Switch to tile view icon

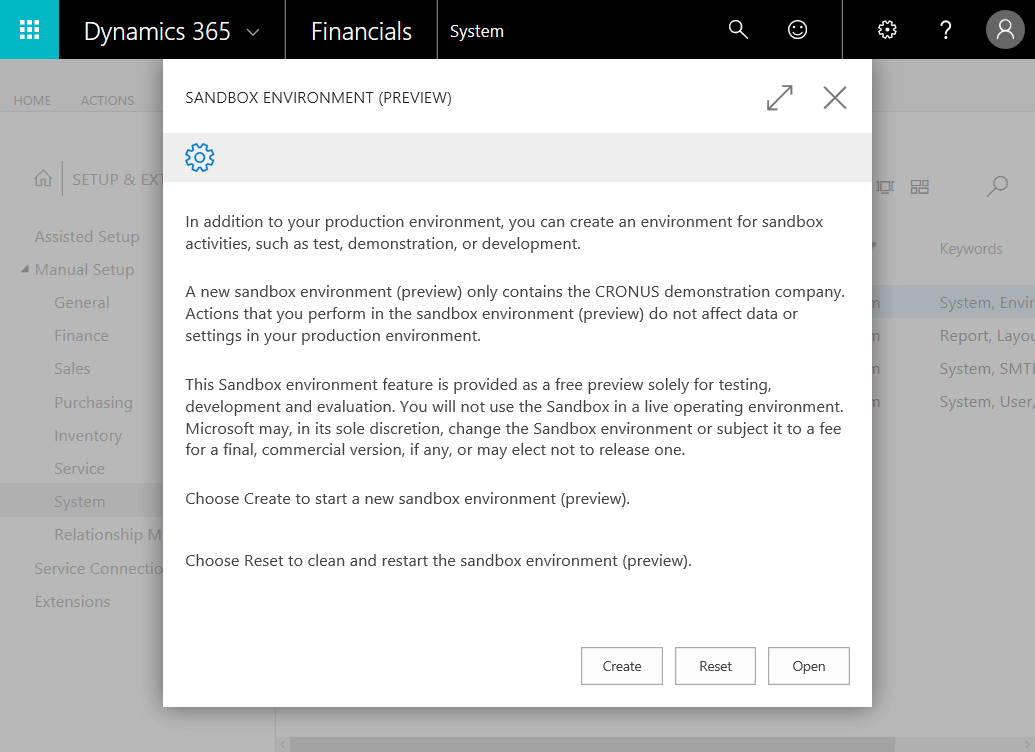coord(920,187)
